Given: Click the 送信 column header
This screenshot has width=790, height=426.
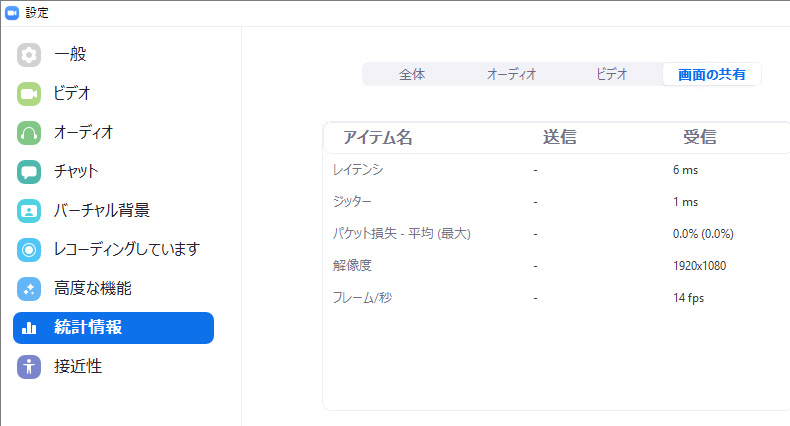Looking at the screenshot, I should pyautogui.click(x=559, y=138).
